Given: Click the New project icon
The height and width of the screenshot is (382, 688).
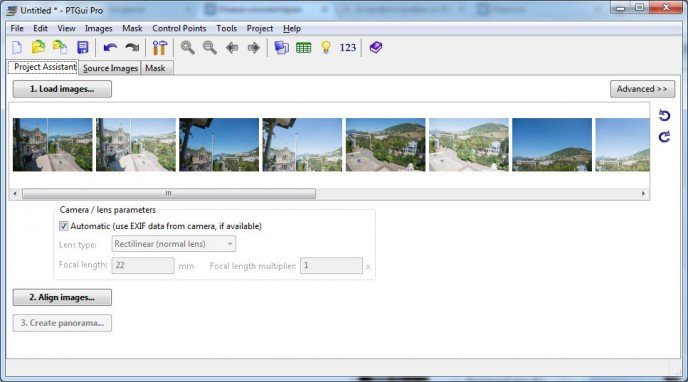Looking at the screenshot, I should click(x=17, y=47).
